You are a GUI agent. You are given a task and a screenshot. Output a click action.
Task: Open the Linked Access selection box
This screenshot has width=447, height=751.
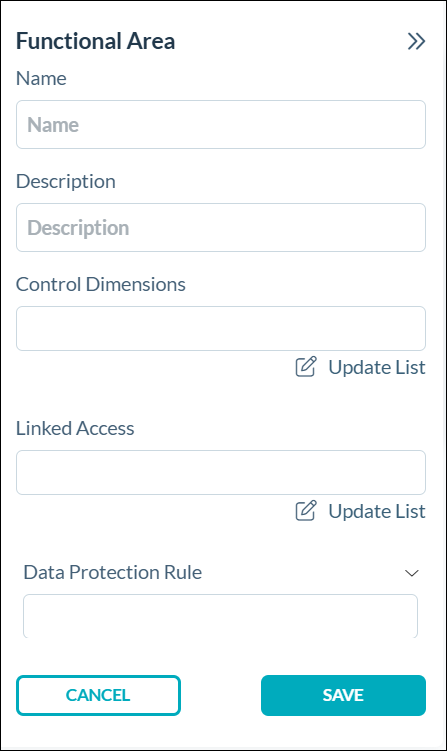pyautogui.click(x=221, y=472)
